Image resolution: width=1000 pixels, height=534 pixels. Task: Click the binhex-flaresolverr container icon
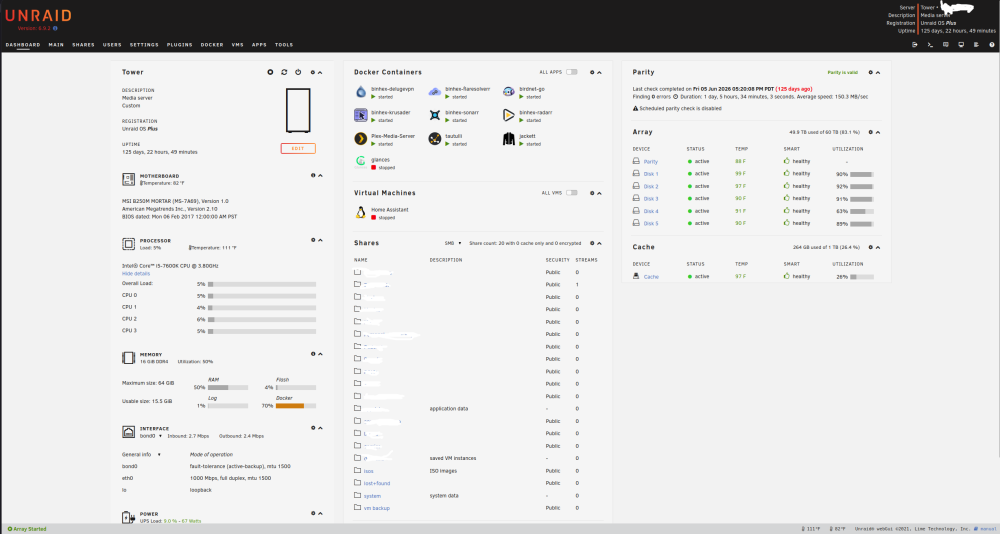(x=435, y=92)
